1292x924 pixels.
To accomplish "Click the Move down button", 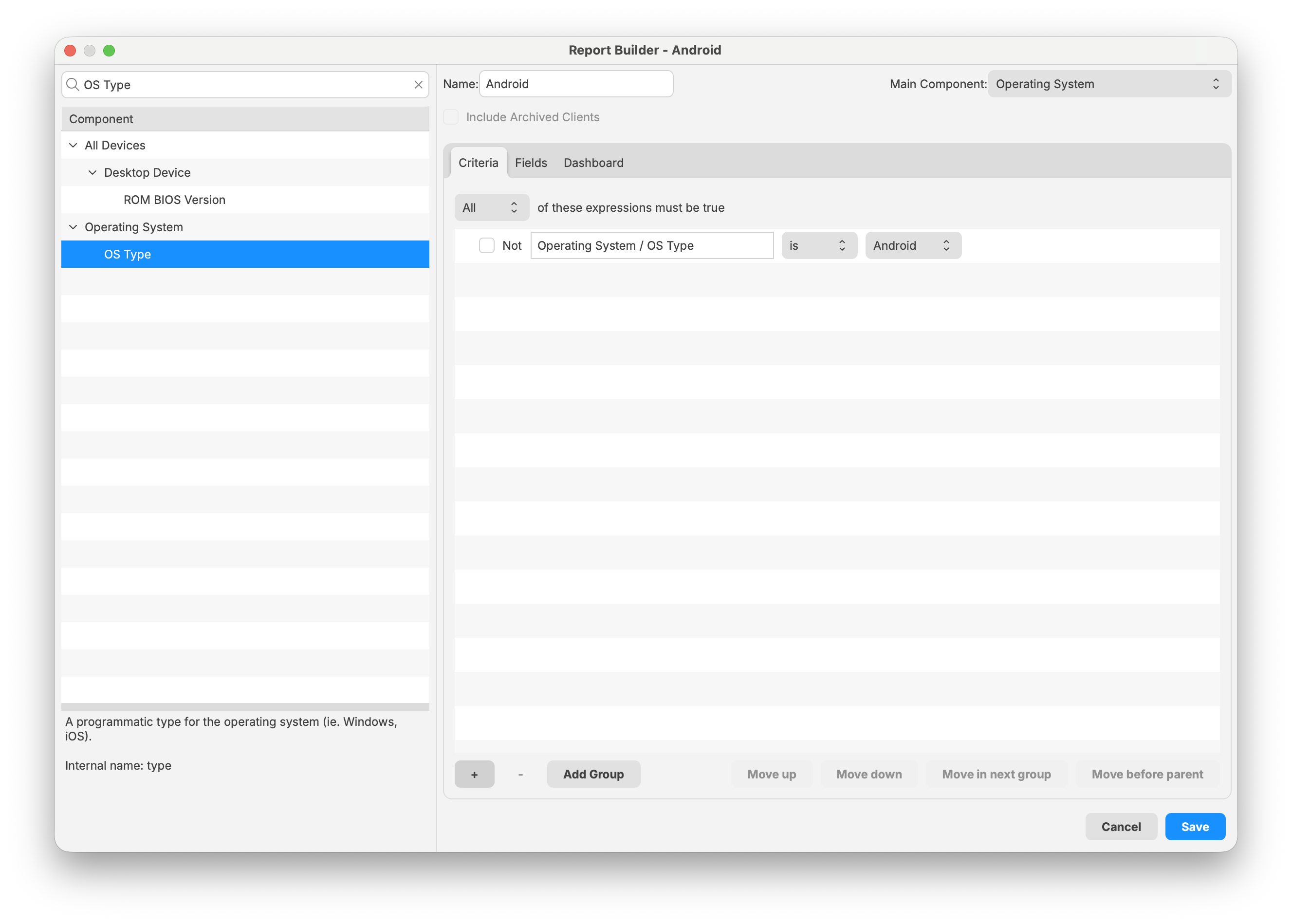I will [869, 774].
